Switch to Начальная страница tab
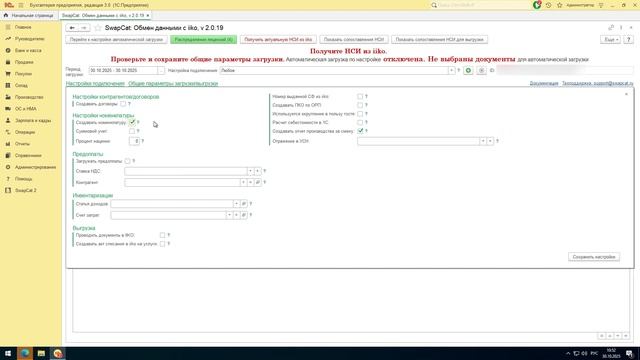Viewport: 640px width, 360px height. 29,16
